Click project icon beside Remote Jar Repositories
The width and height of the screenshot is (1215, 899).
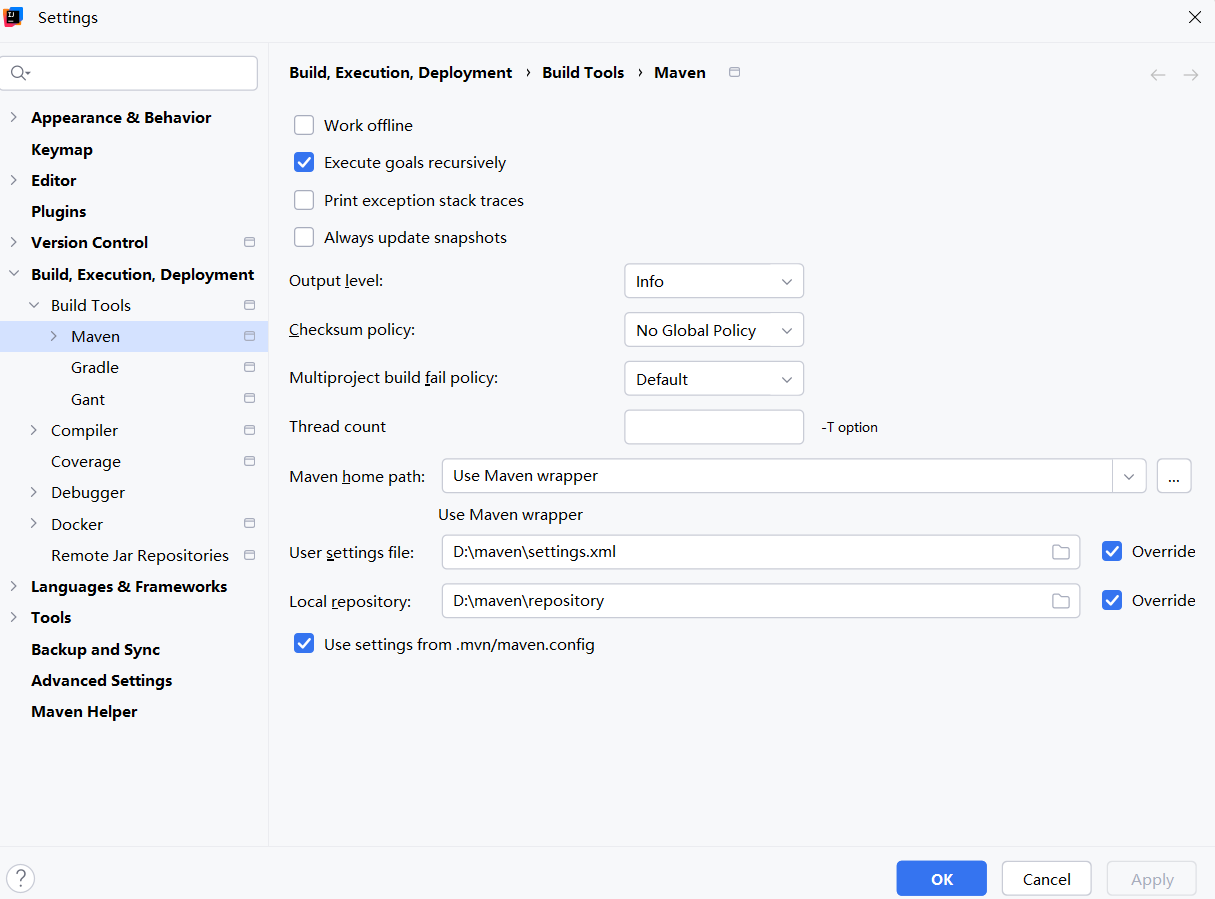(249, 555)
